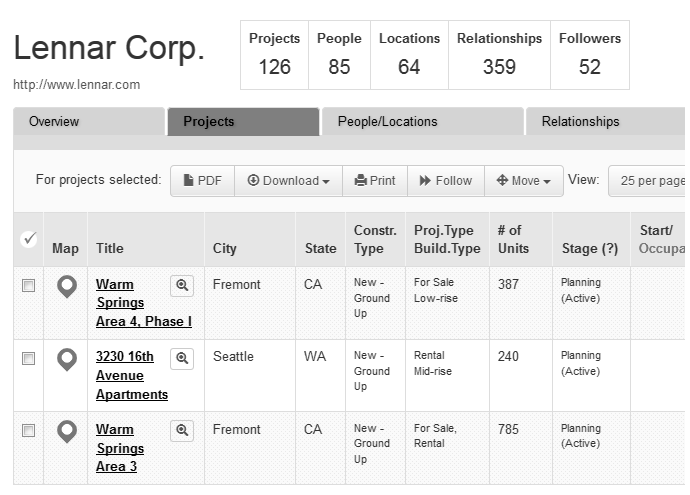Tick checkbox for 3230 16th Avenue Apartments
The image size is (690, 495).
click(x=29, y=359)
